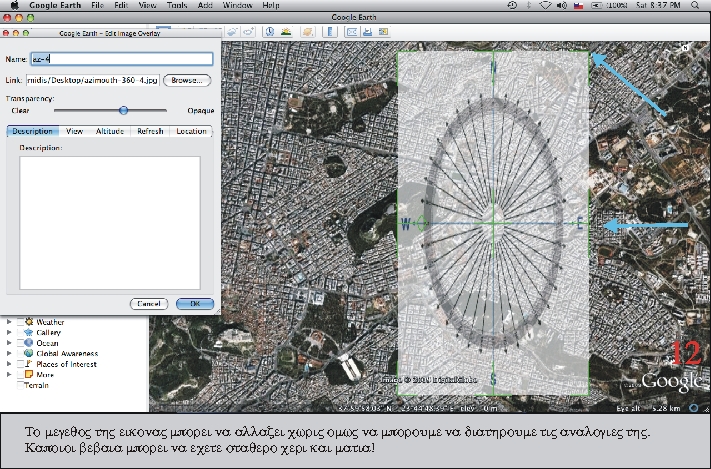The height and width of the screenshot is (469, 711).
Task: Switch to the View tab
Action: tap(74, 131)
